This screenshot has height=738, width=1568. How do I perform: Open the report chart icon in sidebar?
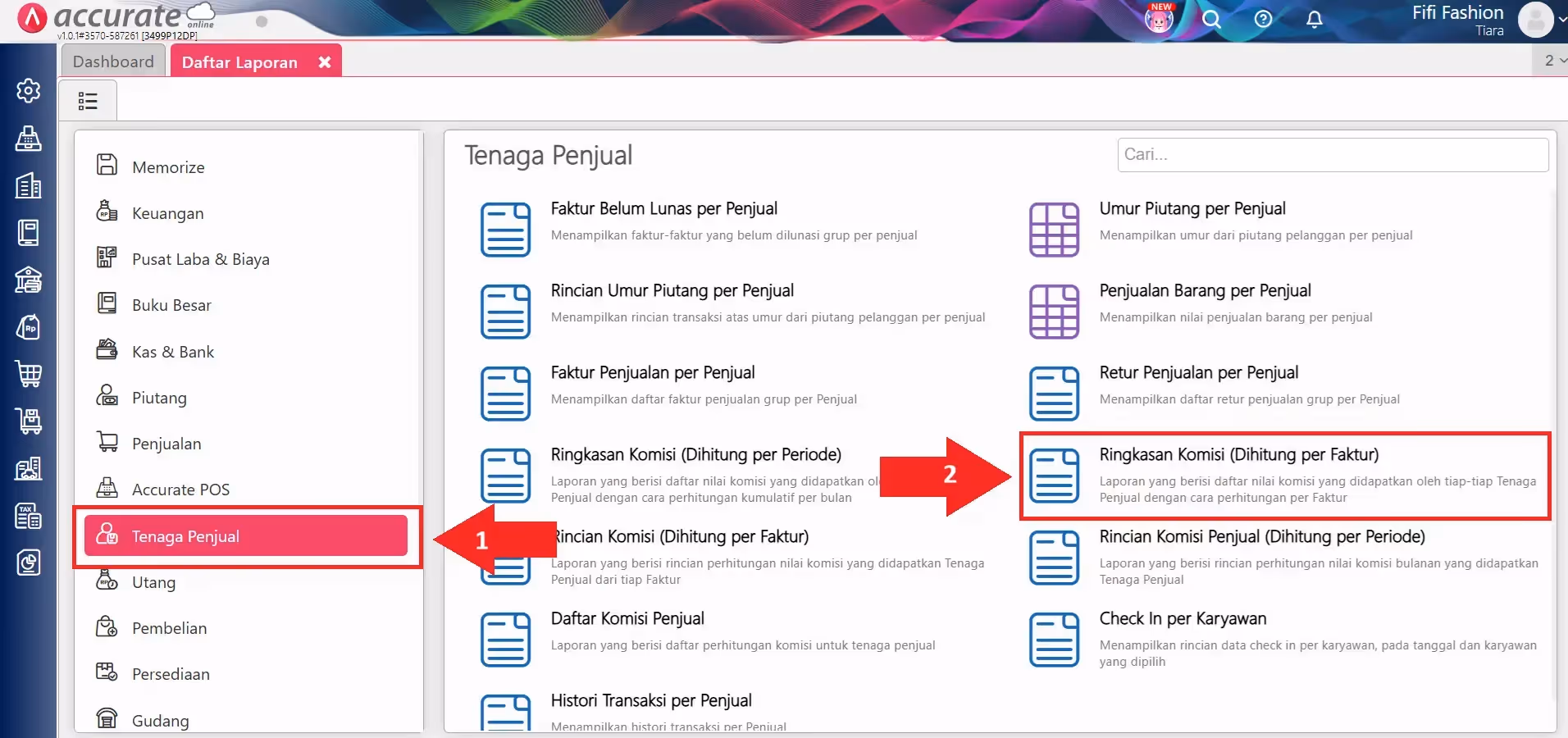click(x=29, y=563)
